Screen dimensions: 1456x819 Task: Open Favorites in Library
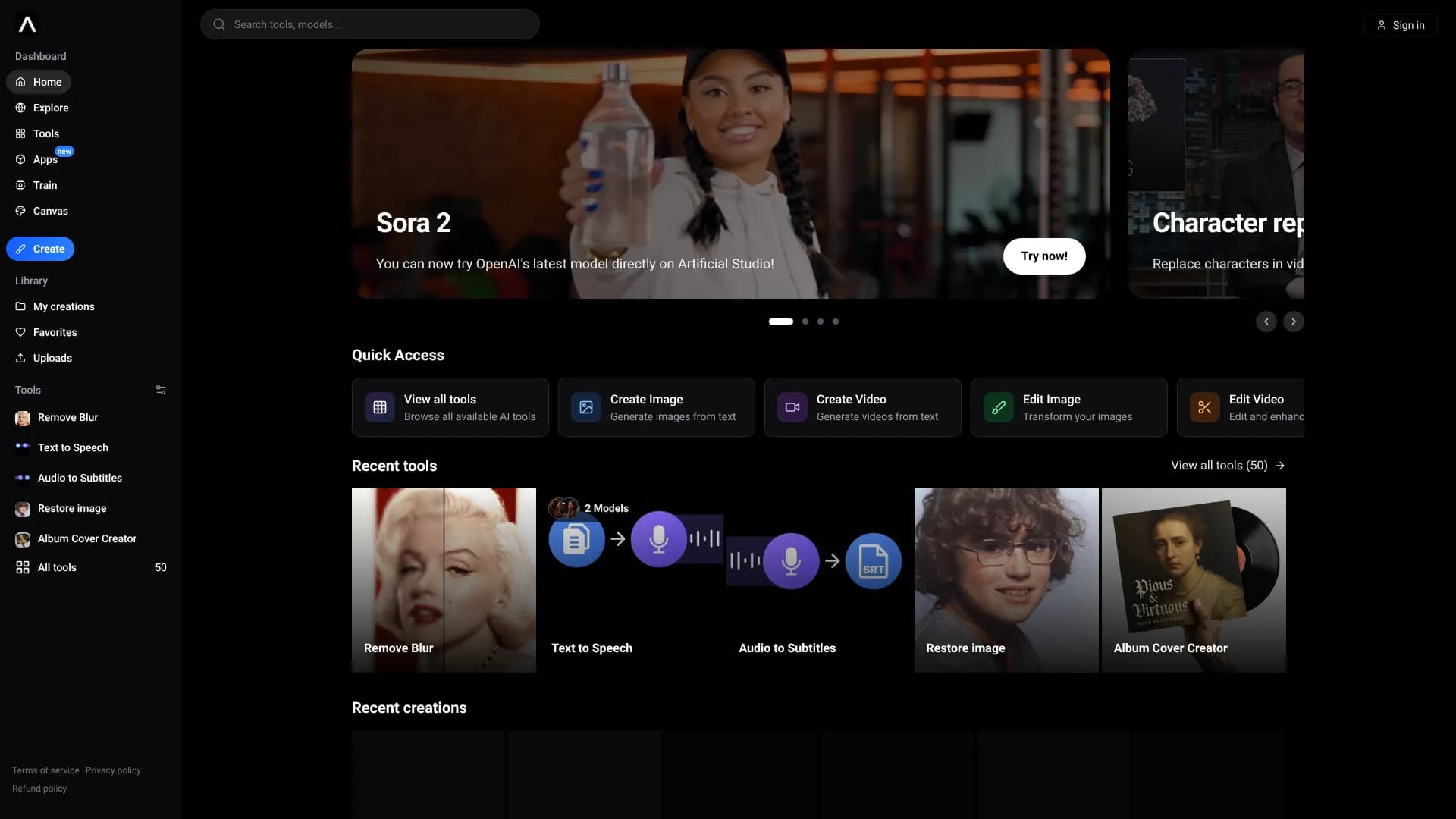point(46,332)
